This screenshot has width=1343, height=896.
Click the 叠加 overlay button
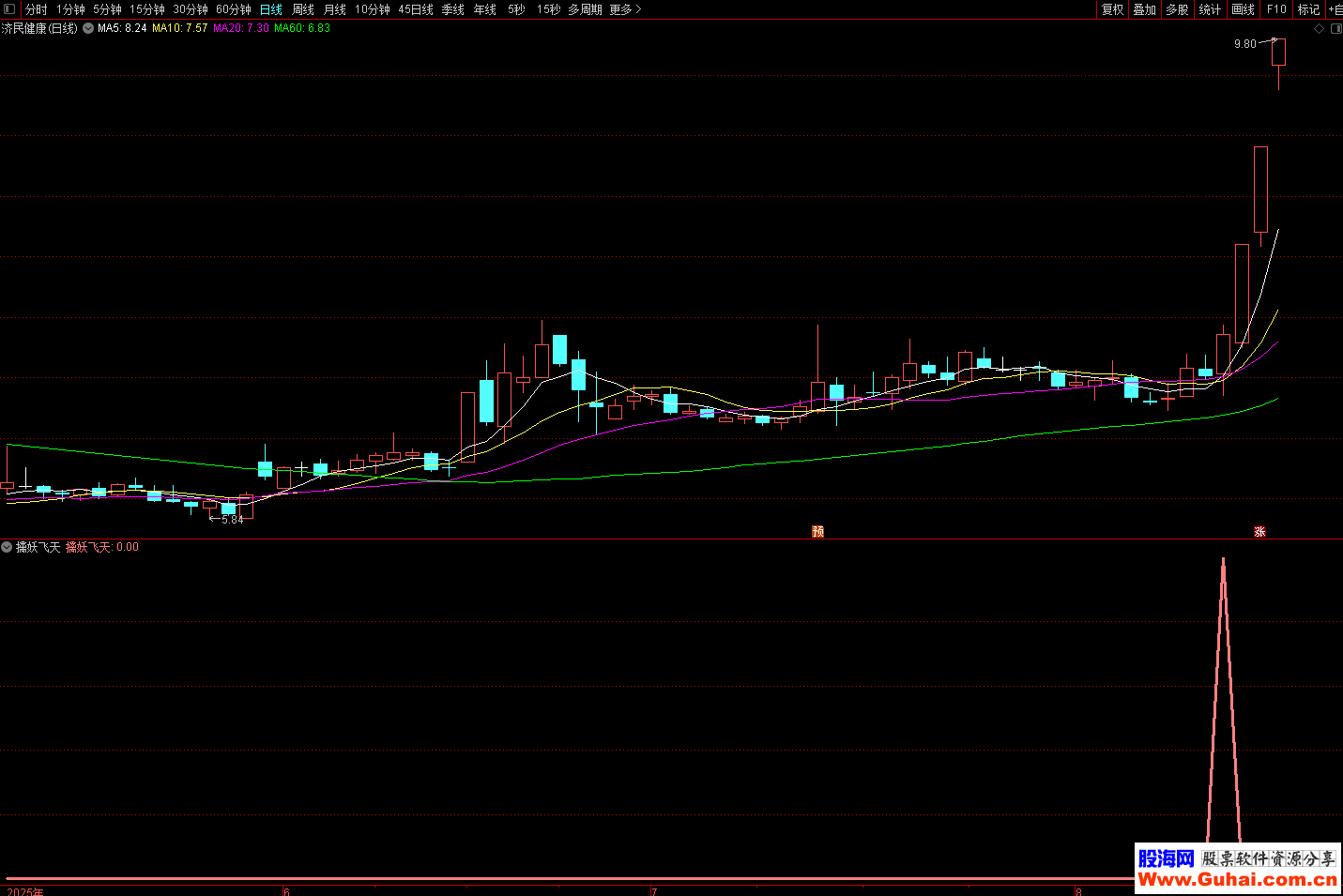pyautogui.click(x=1145, y=9)
